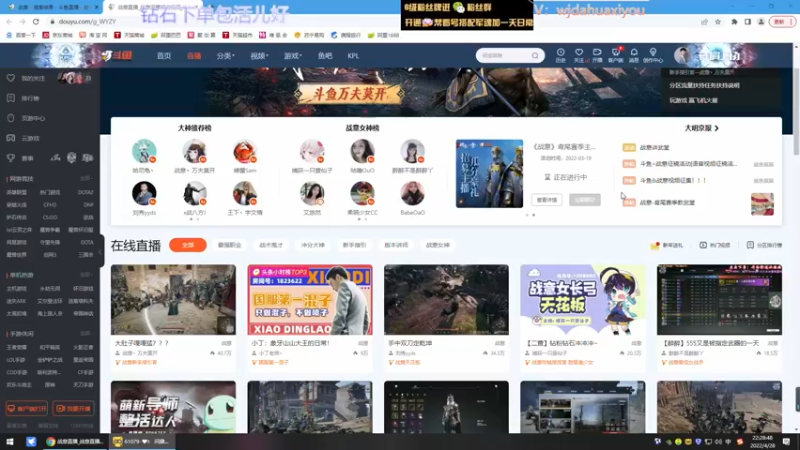Open streamer 战意丶万夫莫开 avatar
The image size is (800, 450).
(x=194, y=151)
